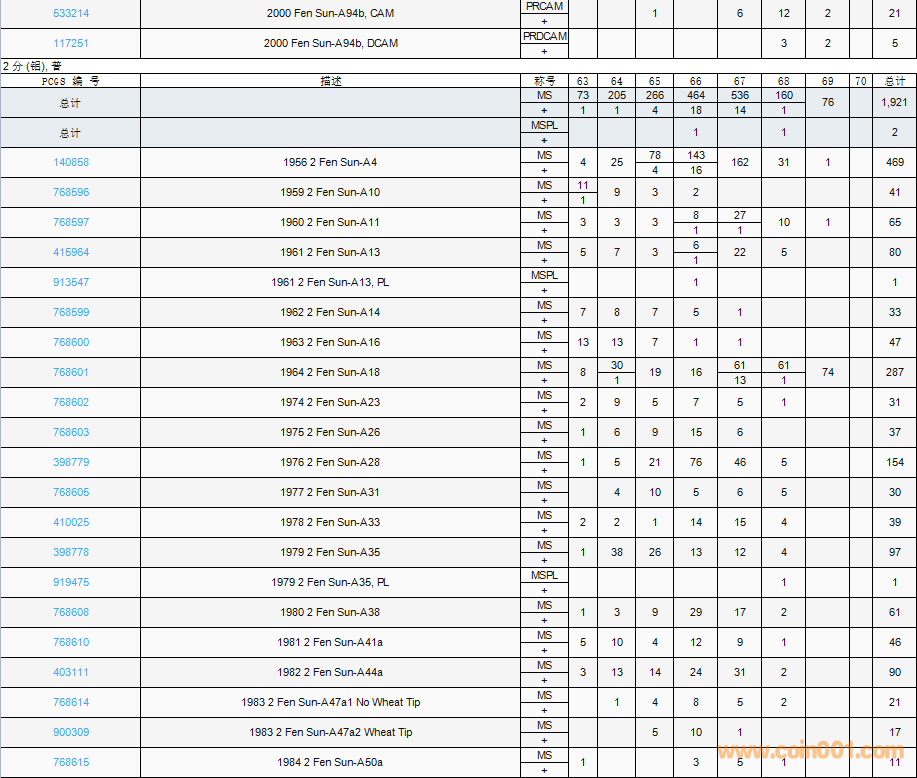Open the 410025 link
Screen dimensions: 917x778
70,522
